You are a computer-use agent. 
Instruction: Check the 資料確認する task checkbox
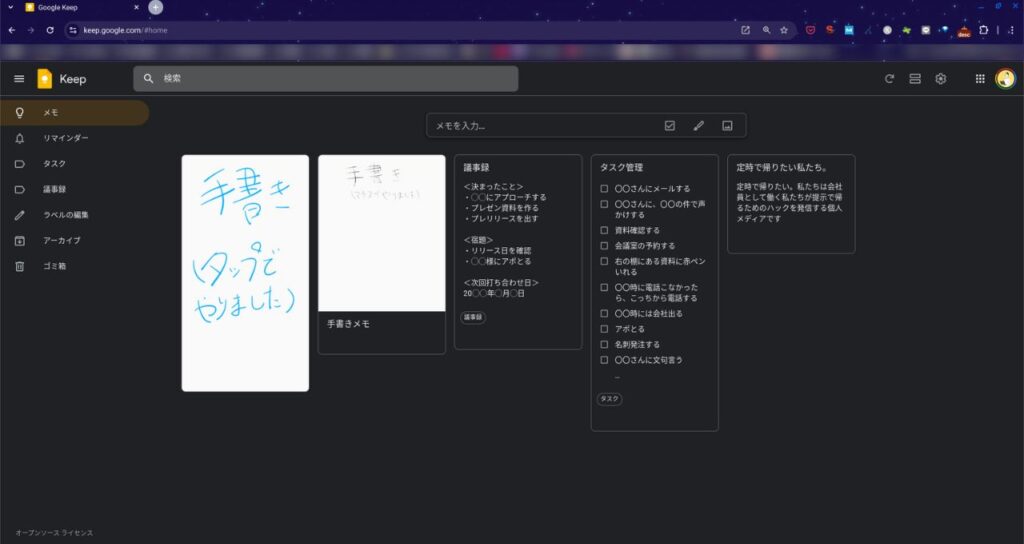click(604, 230)
